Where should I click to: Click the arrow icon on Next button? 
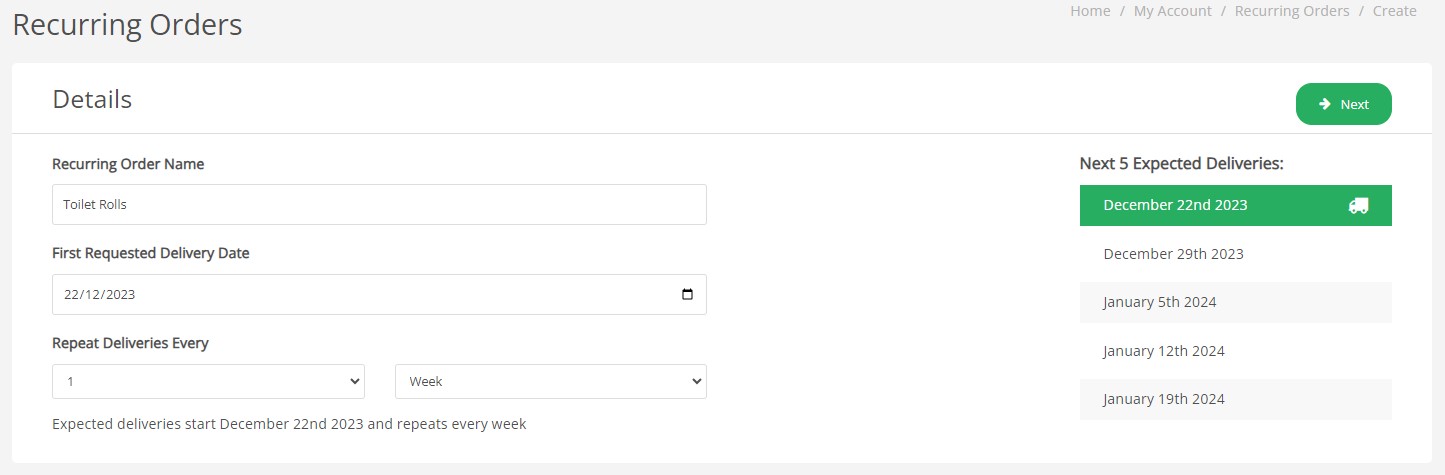tap(1325, 104)
